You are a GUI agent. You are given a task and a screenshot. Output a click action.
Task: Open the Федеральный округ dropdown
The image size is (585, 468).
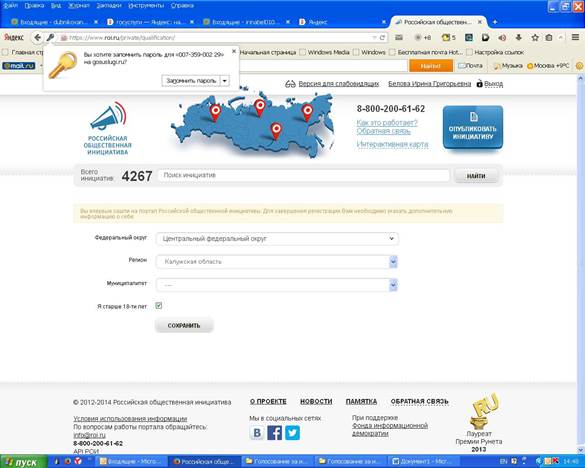point(277,239)
